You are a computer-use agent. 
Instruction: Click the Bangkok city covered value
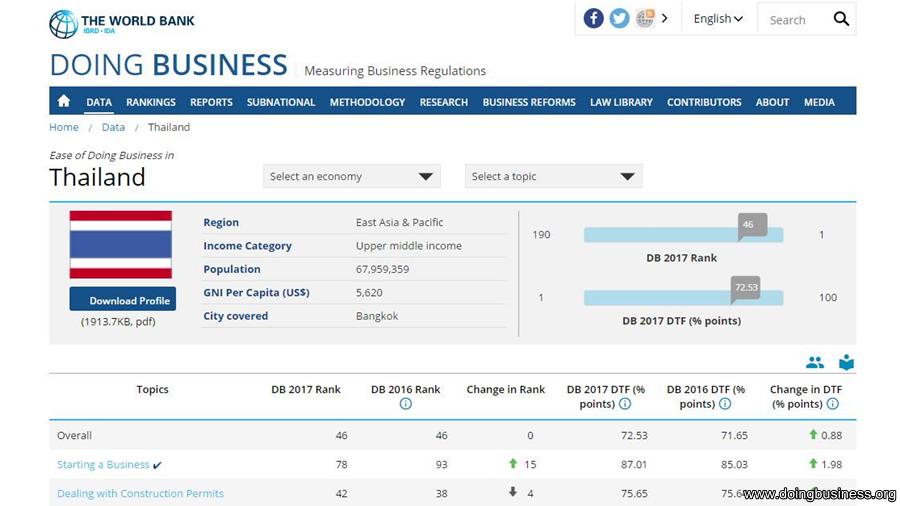[377, 316]
